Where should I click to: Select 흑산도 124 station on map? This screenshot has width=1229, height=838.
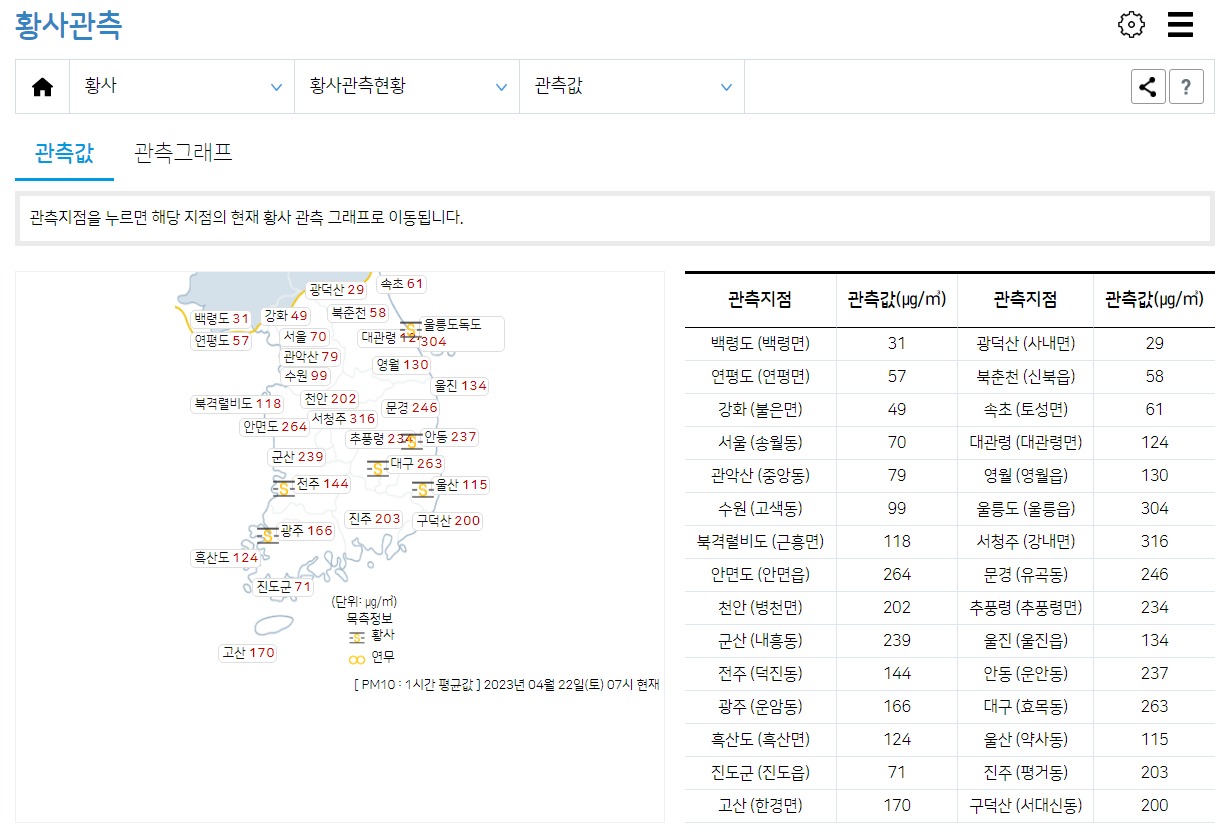(x=226, y=558)
